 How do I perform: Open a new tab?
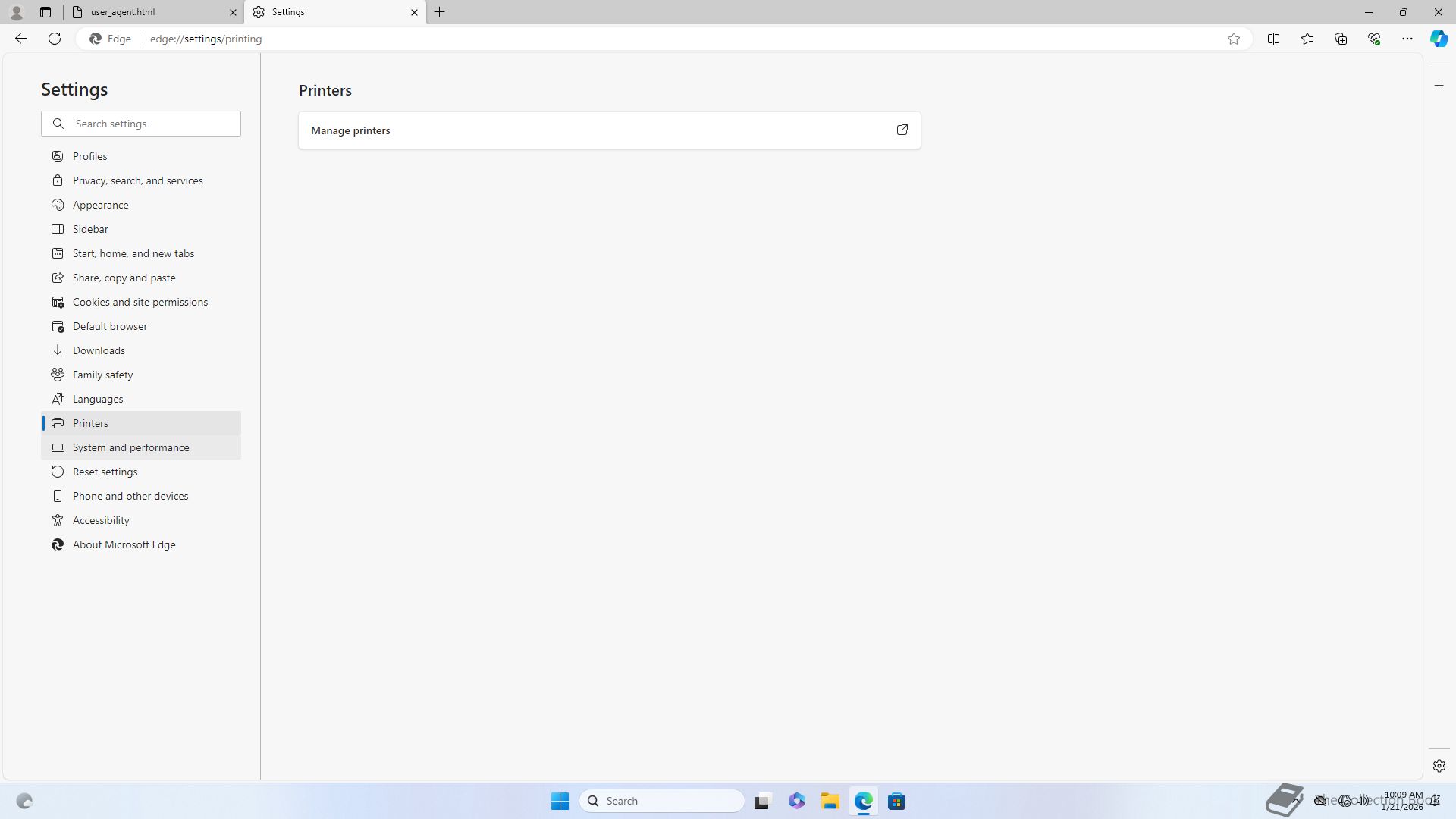pos(440,12)
